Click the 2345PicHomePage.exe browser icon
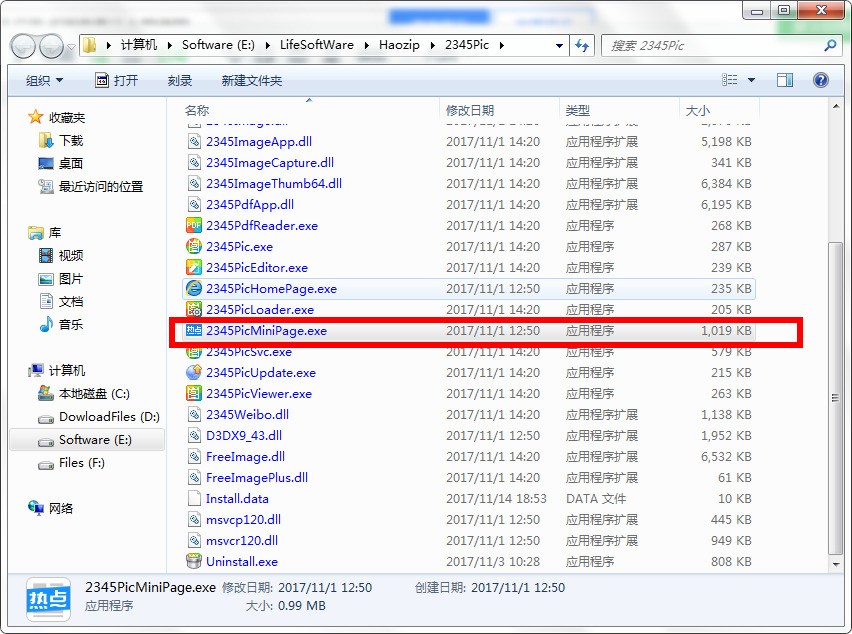852x634 pixels. 193,288
